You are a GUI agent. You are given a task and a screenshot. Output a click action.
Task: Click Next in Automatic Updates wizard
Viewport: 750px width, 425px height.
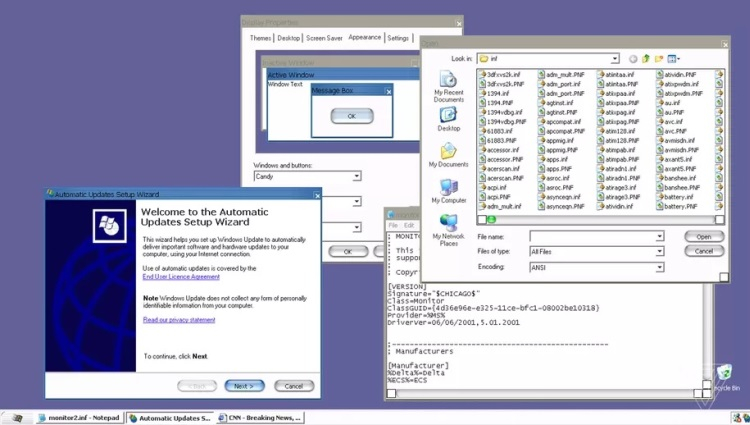[244, 386]
